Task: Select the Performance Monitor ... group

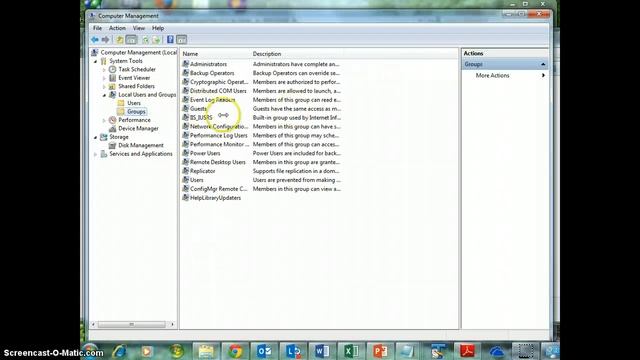Action: [x=219, y=144]
